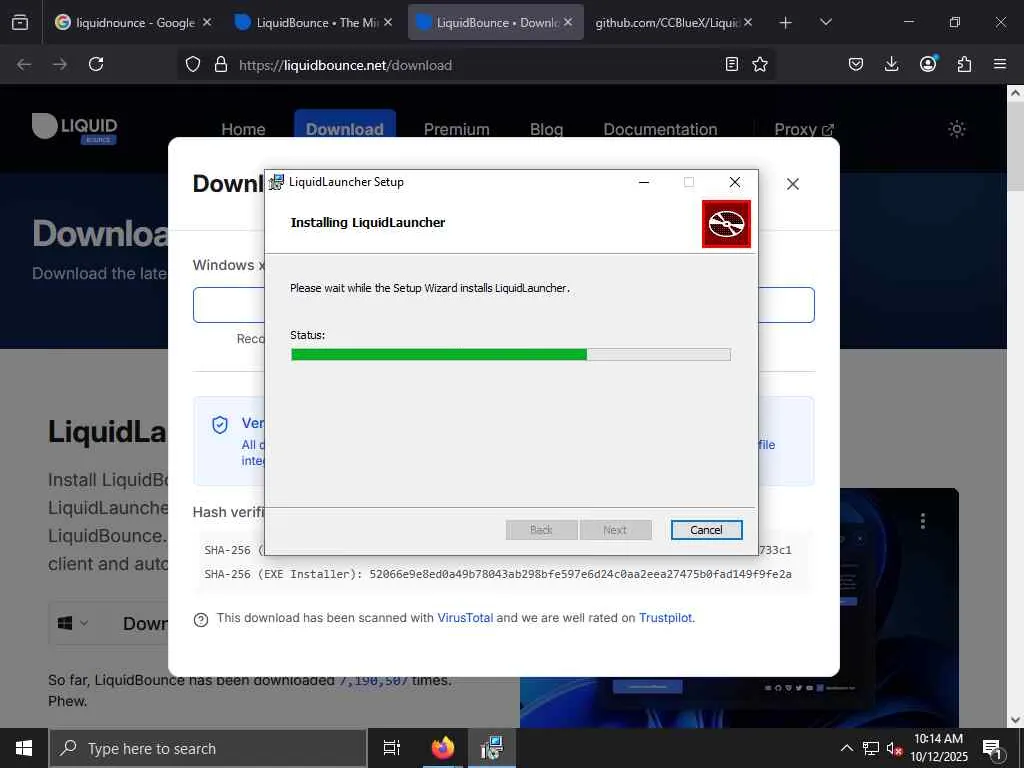Expand the list all tabs dropdown
The width and height of the screenshot is (1024, 768).
tap(825, 23)
